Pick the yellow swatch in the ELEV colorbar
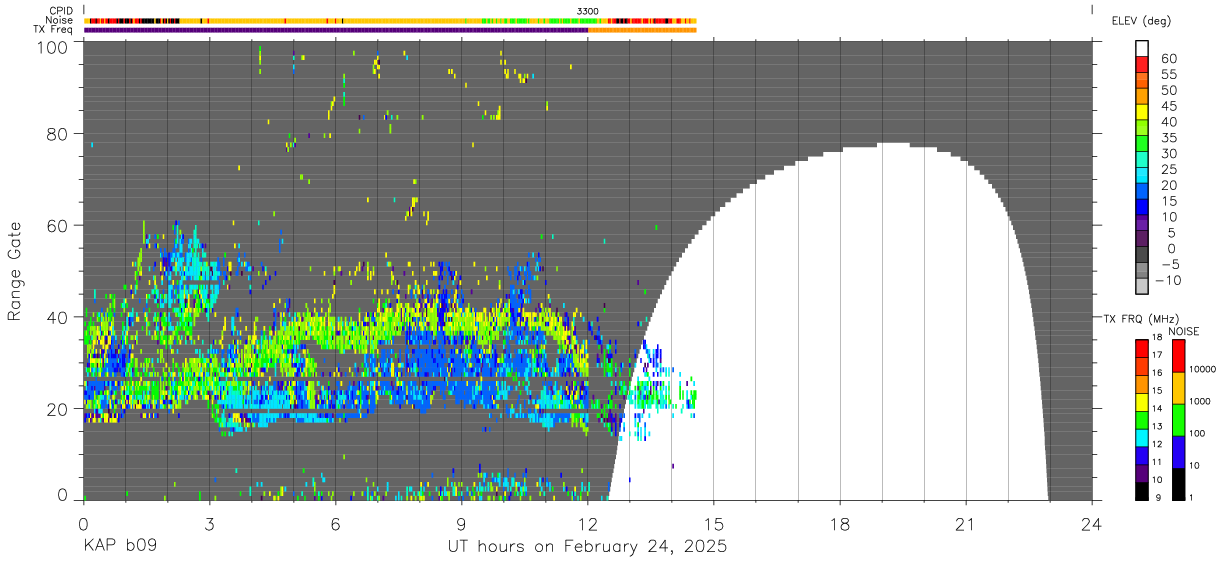 (x=1142, y=112)
